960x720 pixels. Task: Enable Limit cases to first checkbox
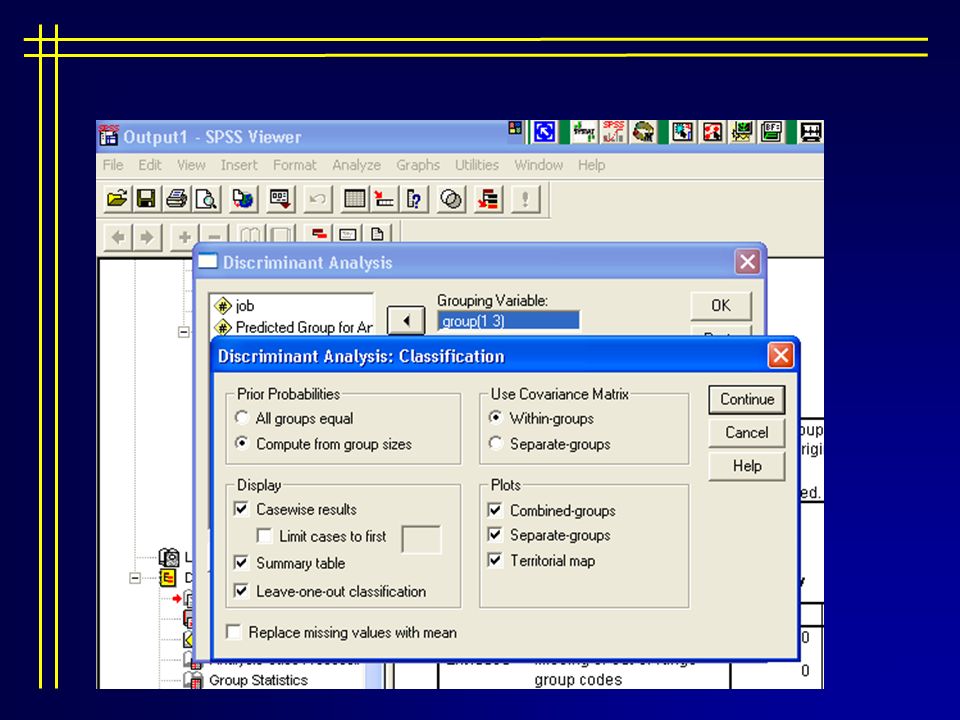pos(264,536)
